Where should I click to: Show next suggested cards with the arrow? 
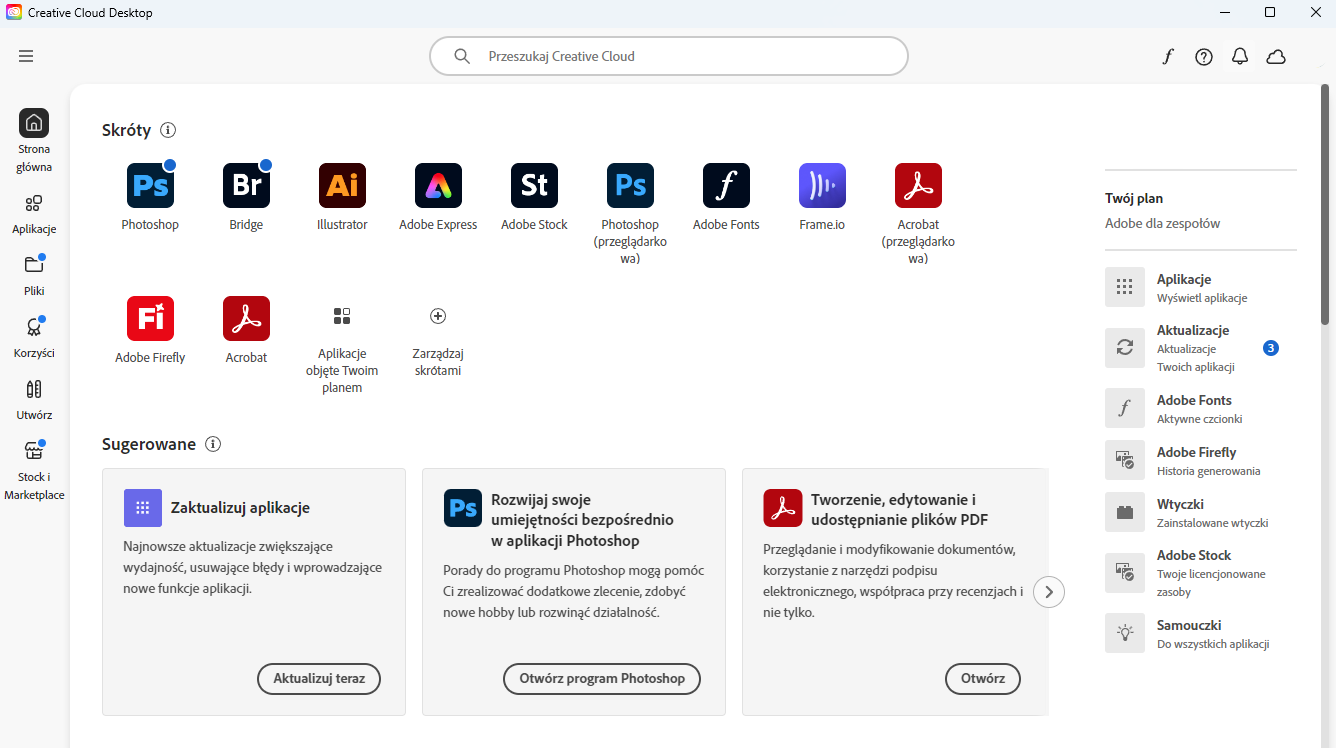pyautogui.click(x=1049, y=592)
